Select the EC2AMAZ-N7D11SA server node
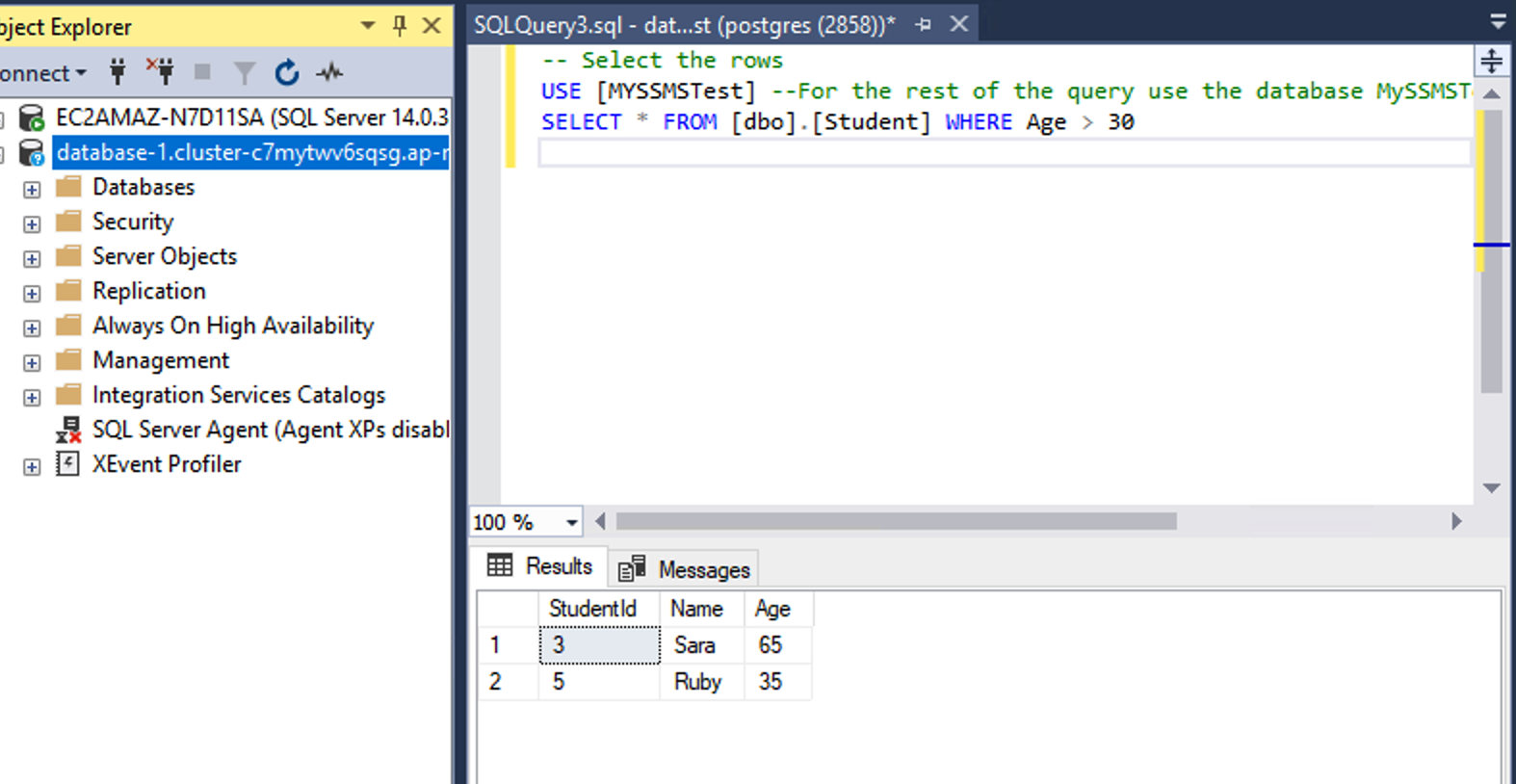1516x784 pixels. pyautogui.click(x=252, y=118)
